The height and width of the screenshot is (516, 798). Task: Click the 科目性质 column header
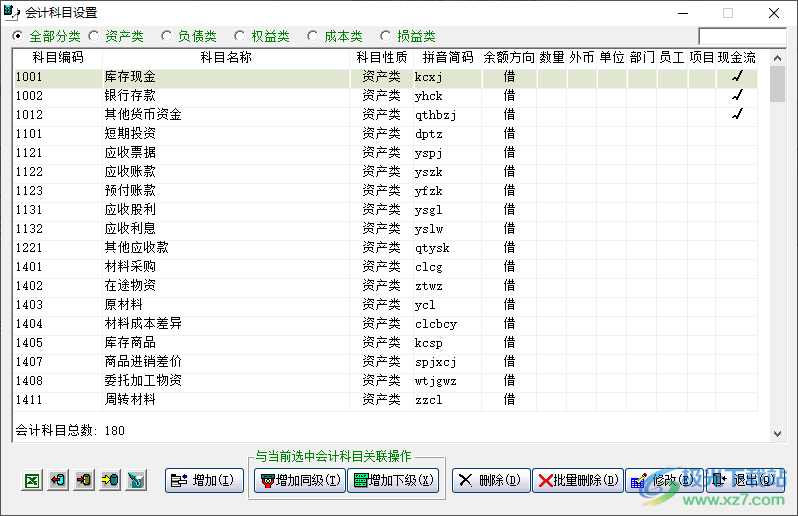382,58
